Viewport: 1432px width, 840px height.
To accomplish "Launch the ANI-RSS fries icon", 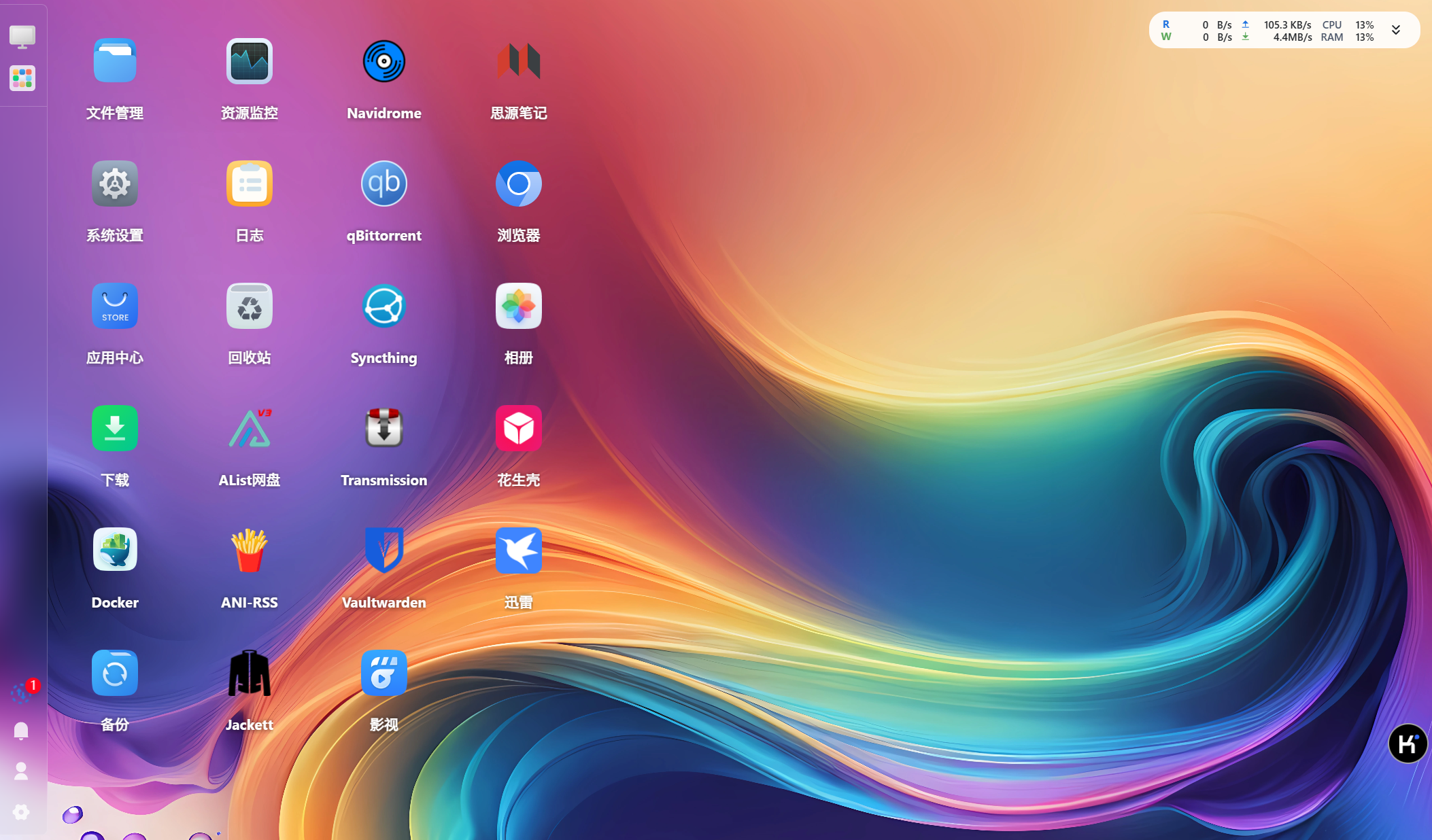I will pos(249,551).
